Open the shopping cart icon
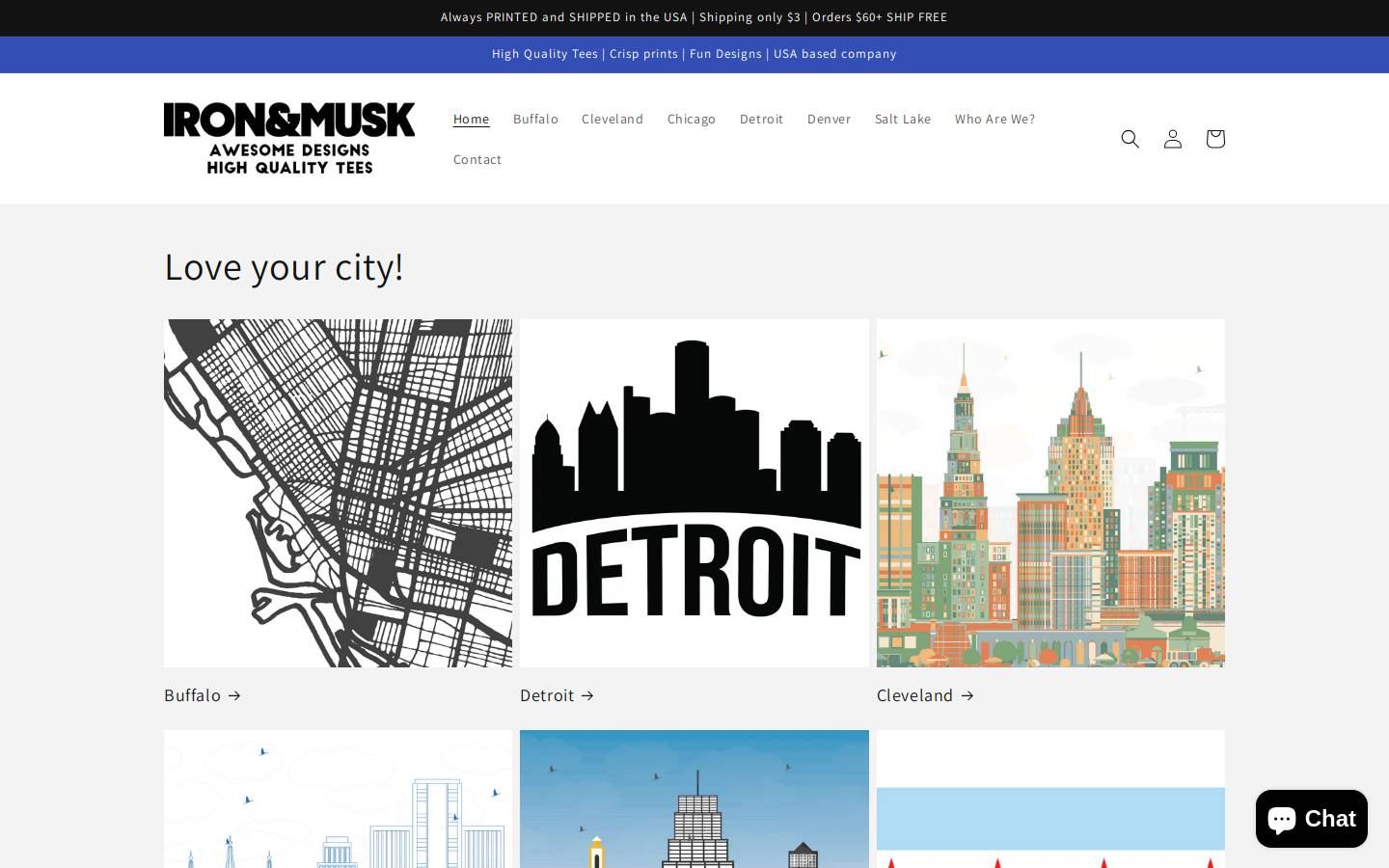The width and height of the screenshot is (1389, 868). [x=1215, y=139]
